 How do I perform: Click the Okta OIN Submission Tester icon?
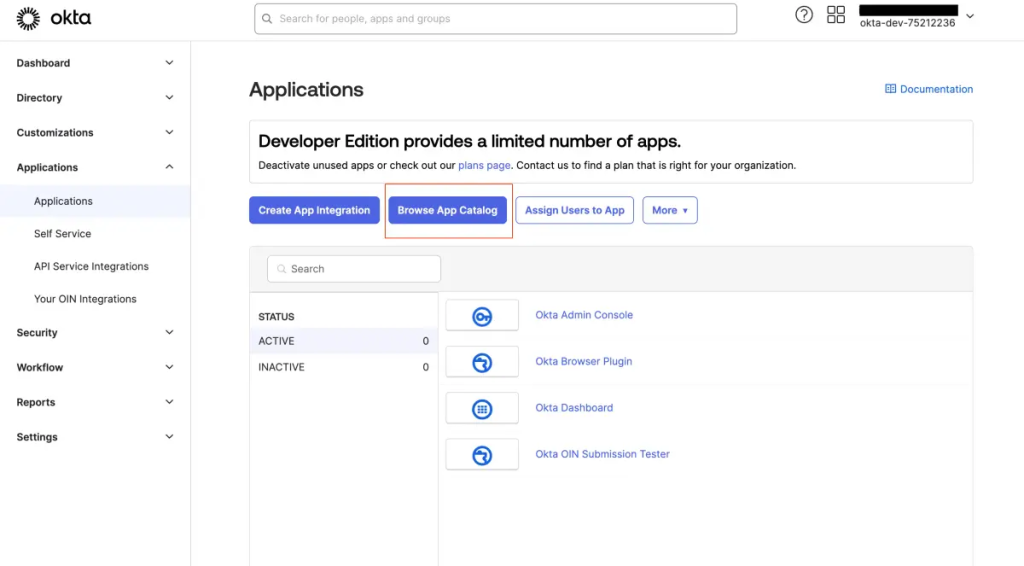[482, 455]
